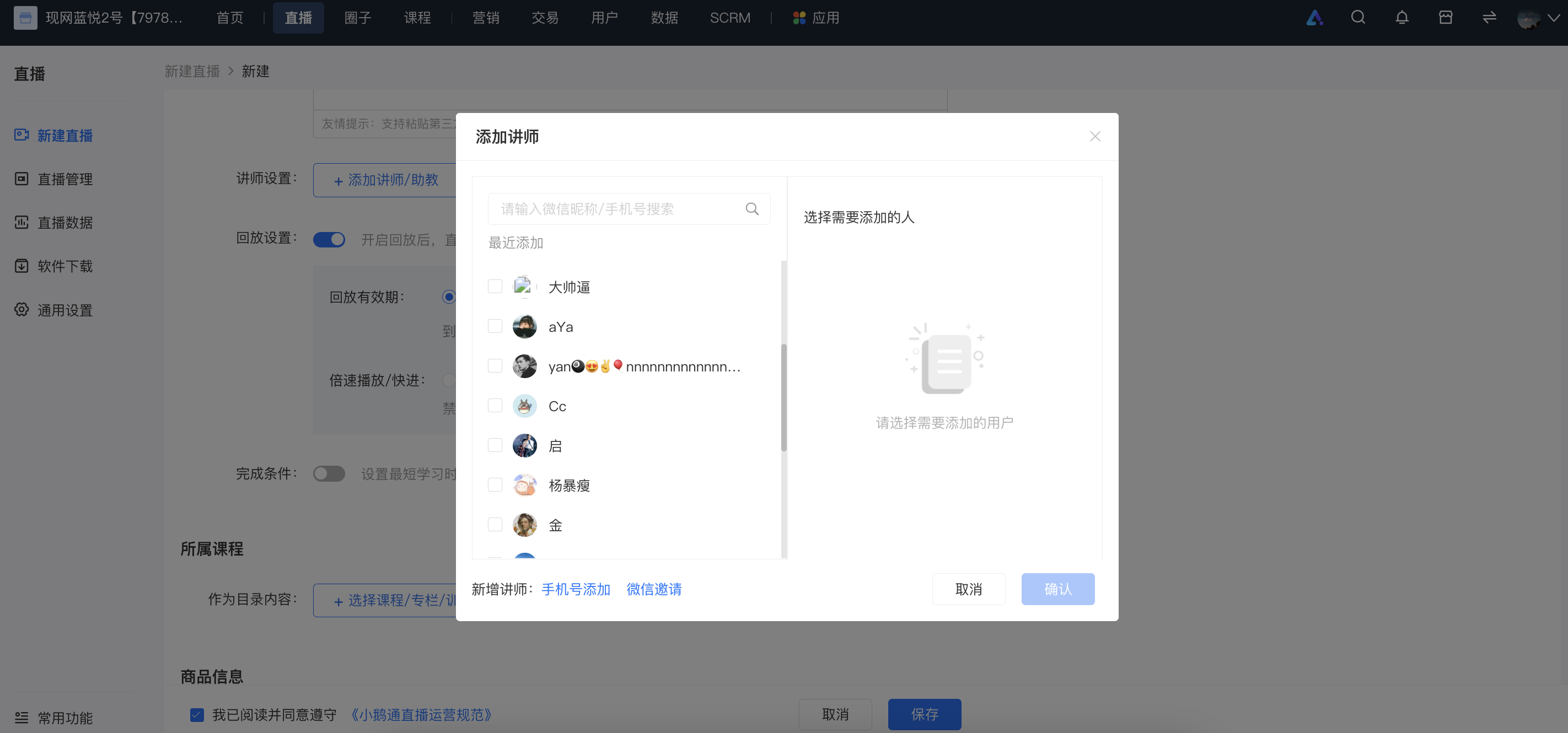Click the avatar of 大帅逼
Viewport: 1568px width, 733px height.
524,287
